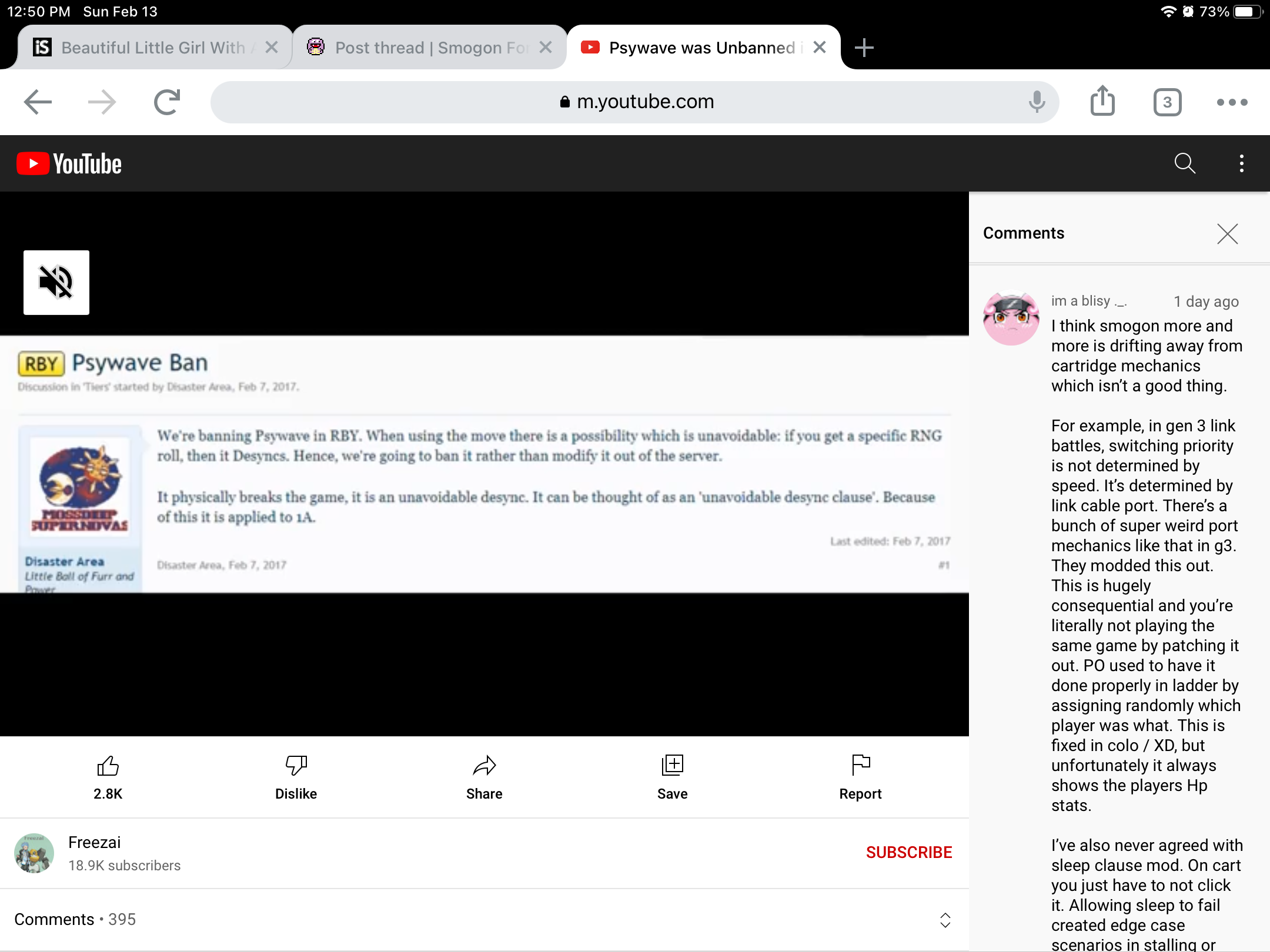Screen dimensions: 1270x952
Task: Open the YouTube home logo
Action: 69,163
